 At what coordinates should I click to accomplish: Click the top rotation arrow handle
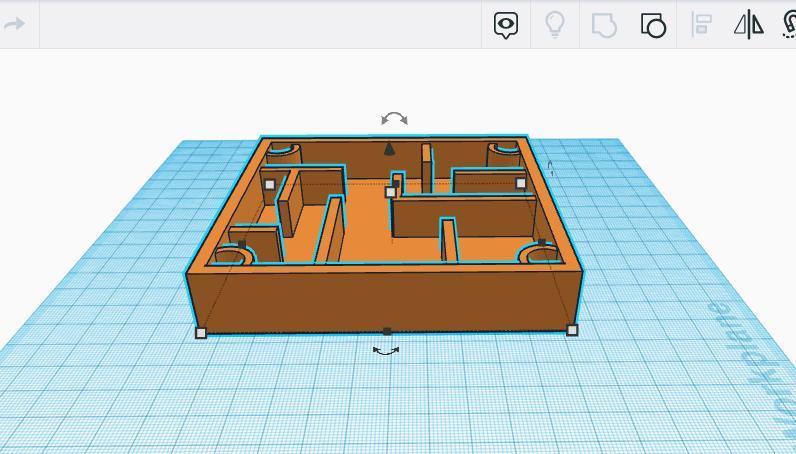(394, 119)
